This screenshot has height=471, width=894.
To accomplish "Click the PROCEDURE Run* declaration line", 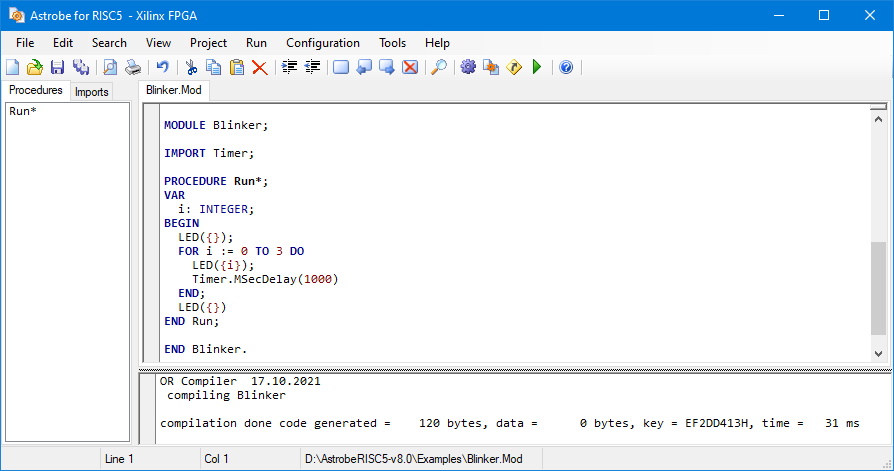I will coord(216,181).
